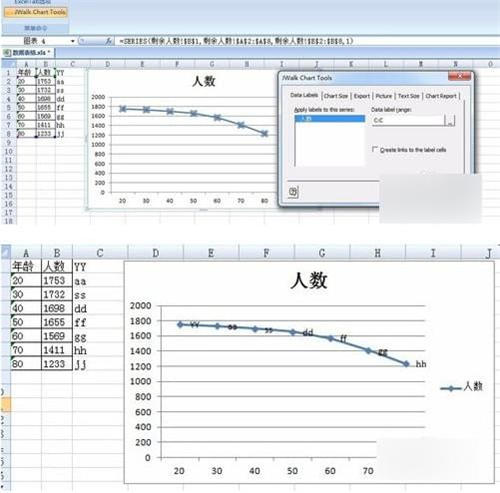Switch to the Chart Size tab
Viewport: 500px width, 493px height.
[x=336, y=96]
